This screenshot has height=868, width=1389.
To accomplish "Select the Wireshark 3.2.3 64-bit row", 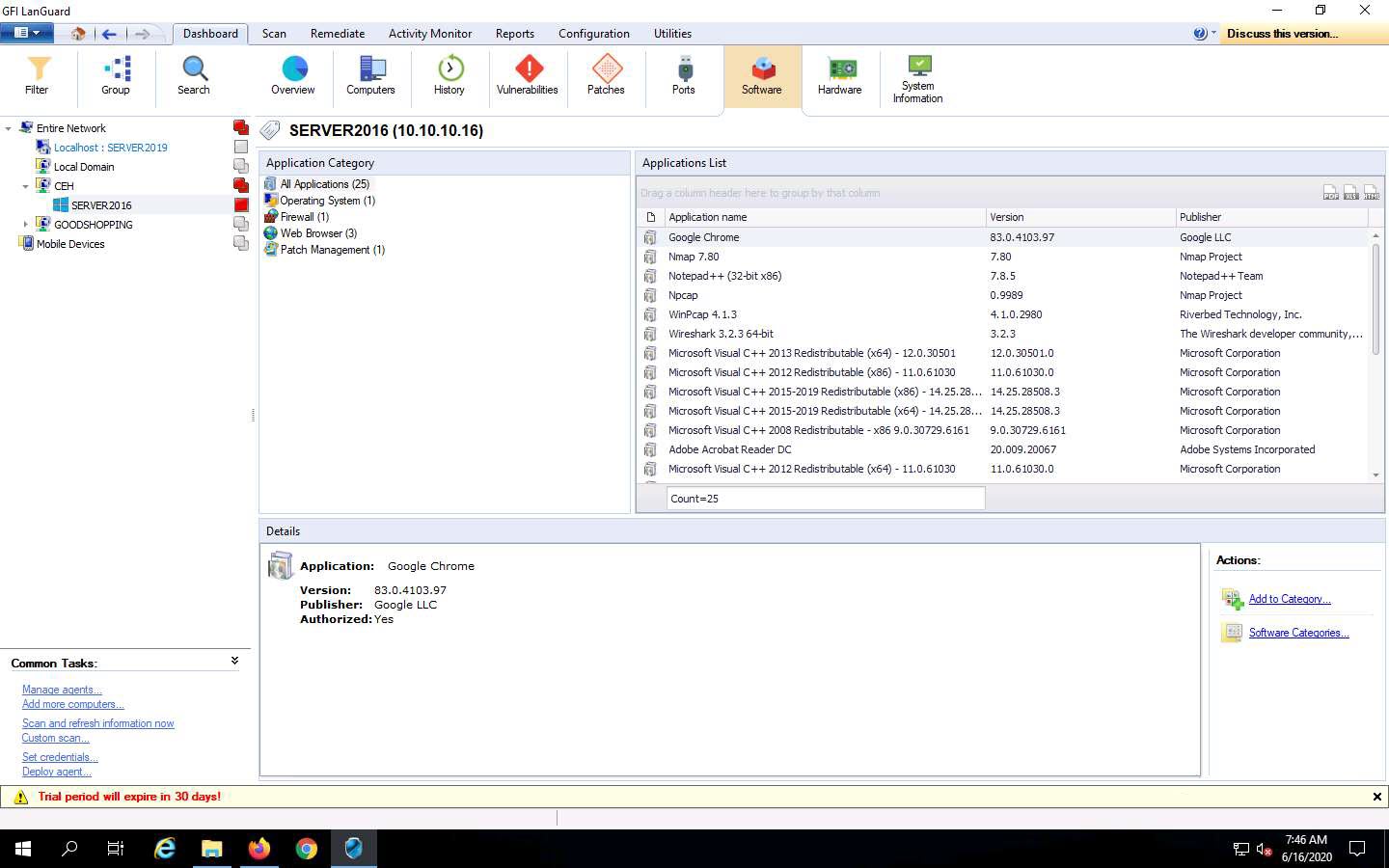I will tap(1004, 334).
